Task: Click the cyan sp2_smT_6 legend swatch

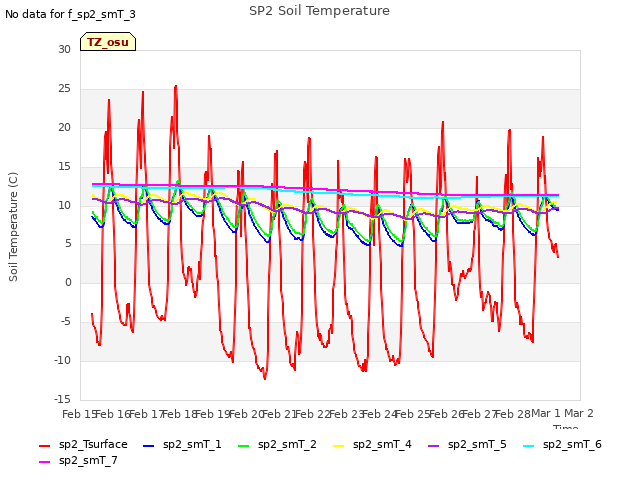Action: pyautogui.click(x=528, y=446)
